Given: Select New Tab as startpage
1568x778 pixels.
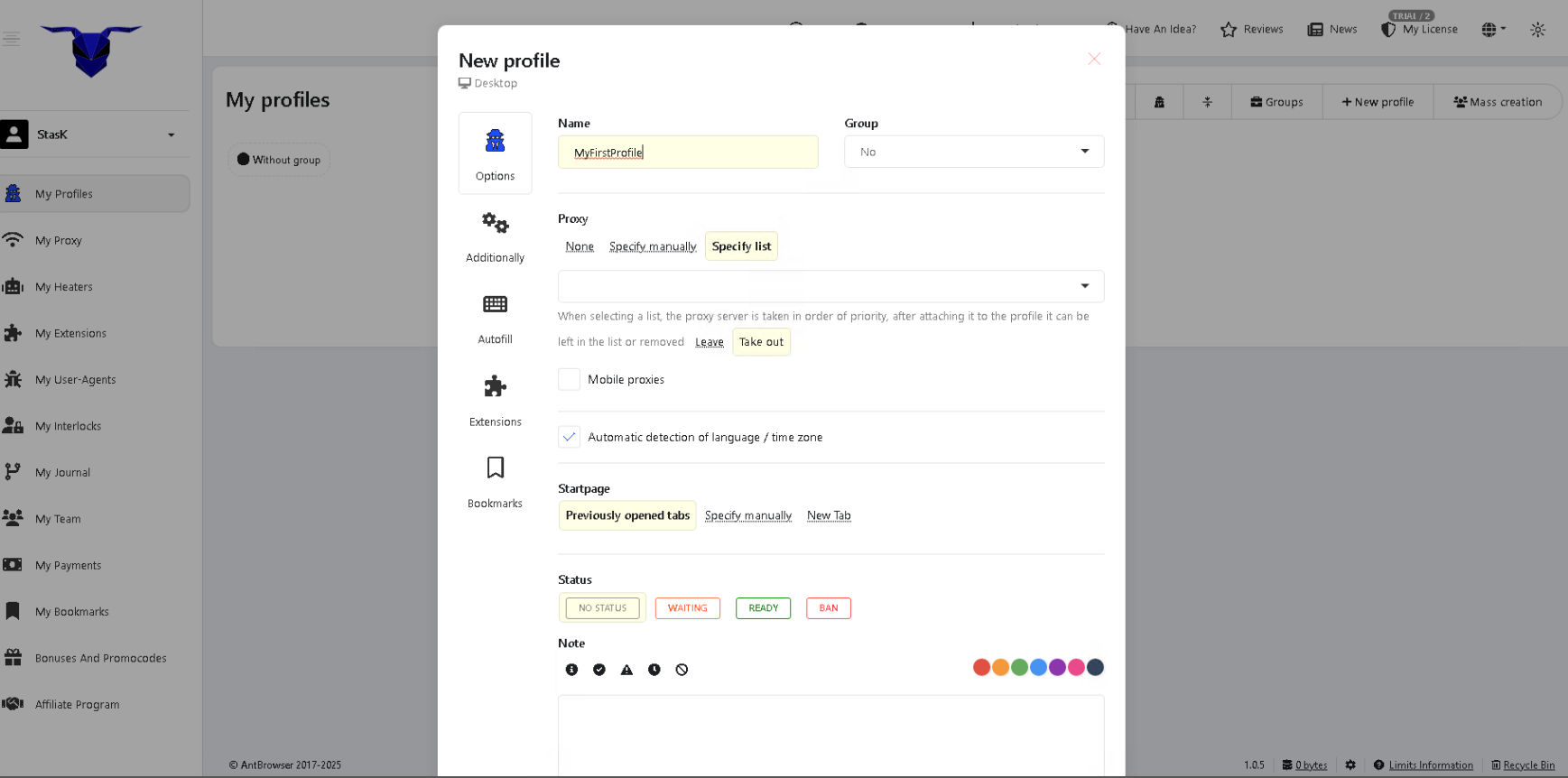Looking at the screenshot, I should [829, 515].
